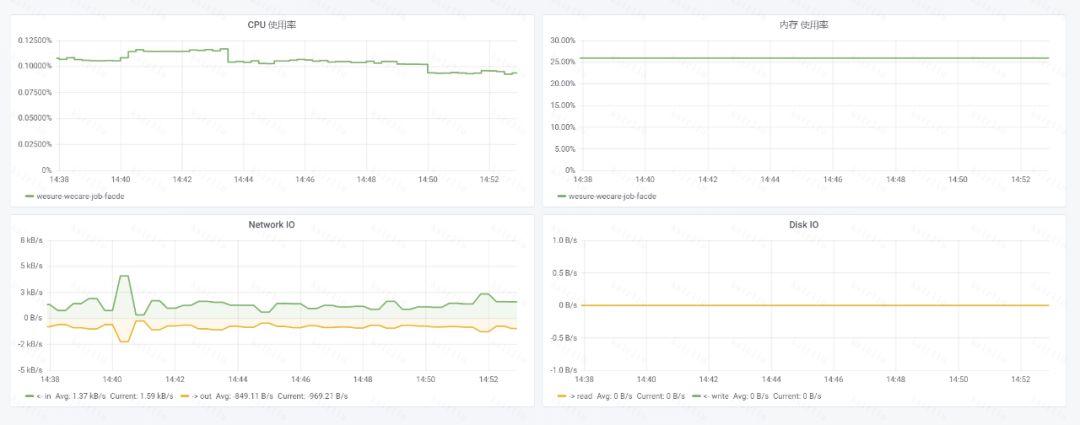
Task: Click the CPU graph line at the 14:42 mark
Action: coord(181,51)
